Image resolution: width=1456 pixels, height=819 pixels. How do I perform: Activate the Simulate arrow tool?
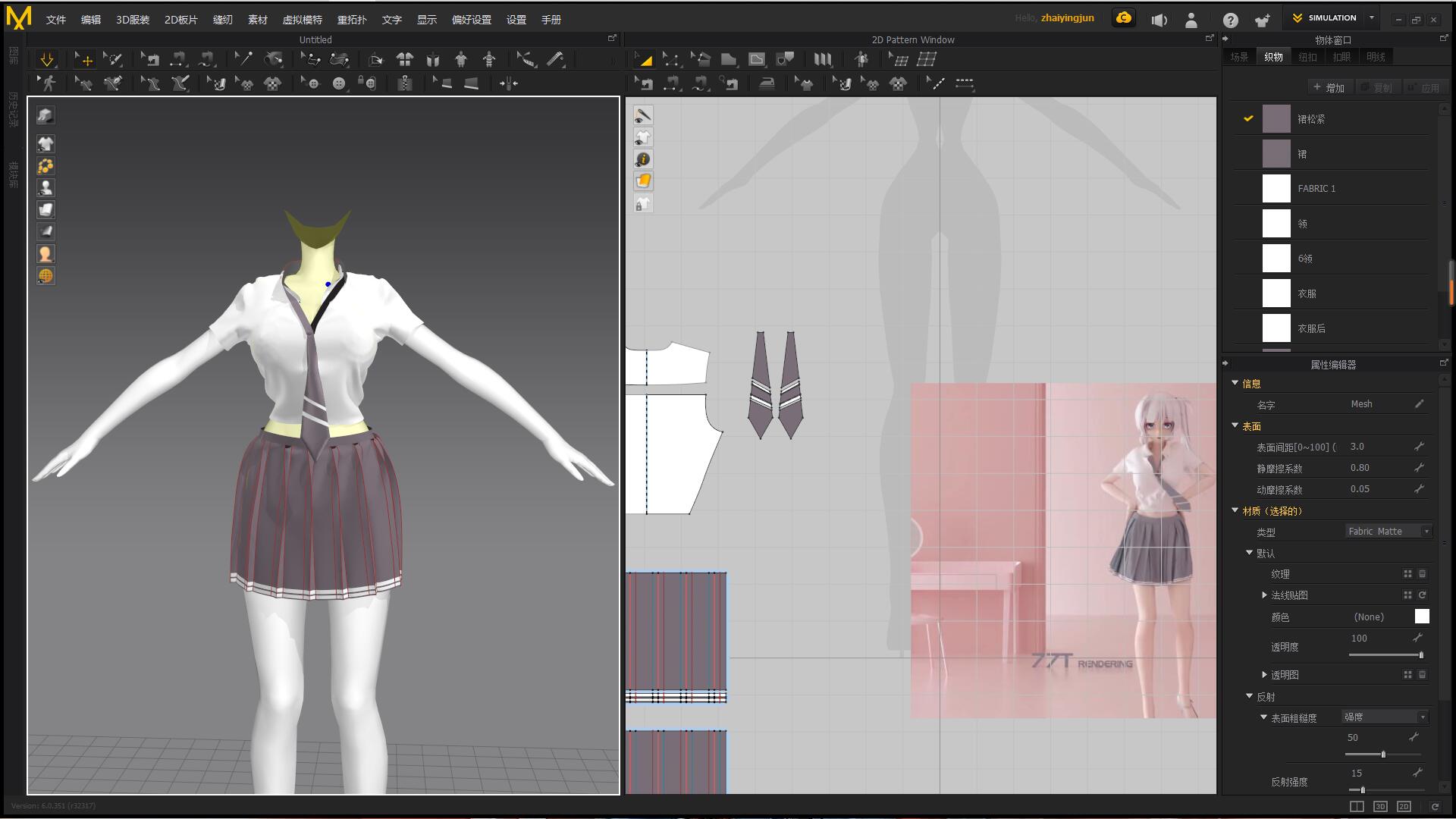pyautogui.click(x=46, y=59)
